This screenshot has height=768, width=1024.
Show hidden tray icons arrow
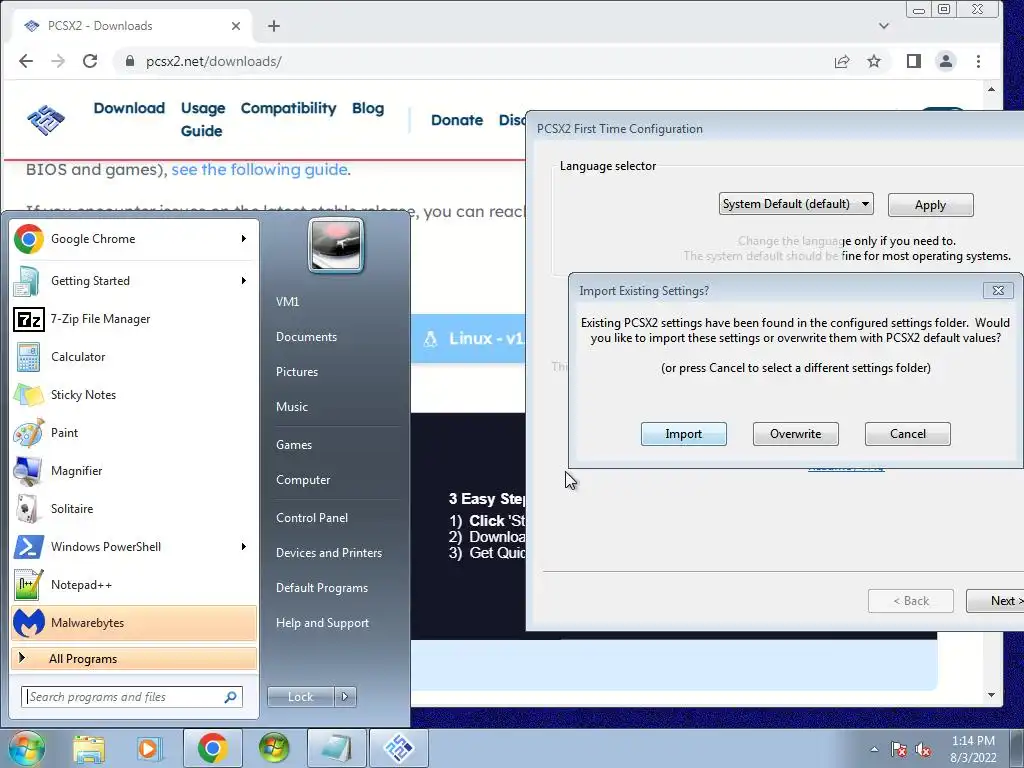[x=874, y=750]
